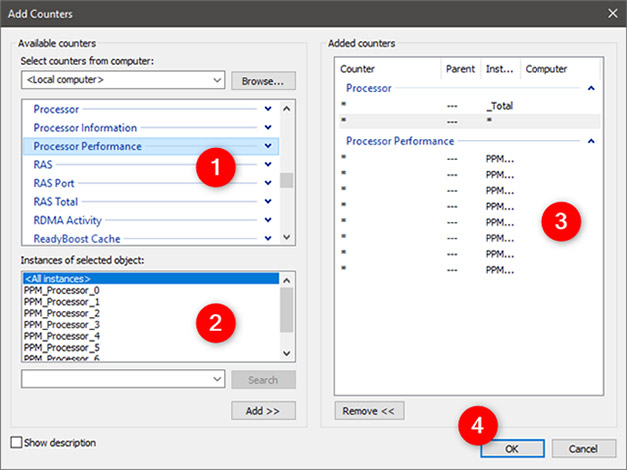Collapse Processor Performance group in Added counters
Image resolution: width=627 pixels, height=470 pixels.
(x=590, y=141)
